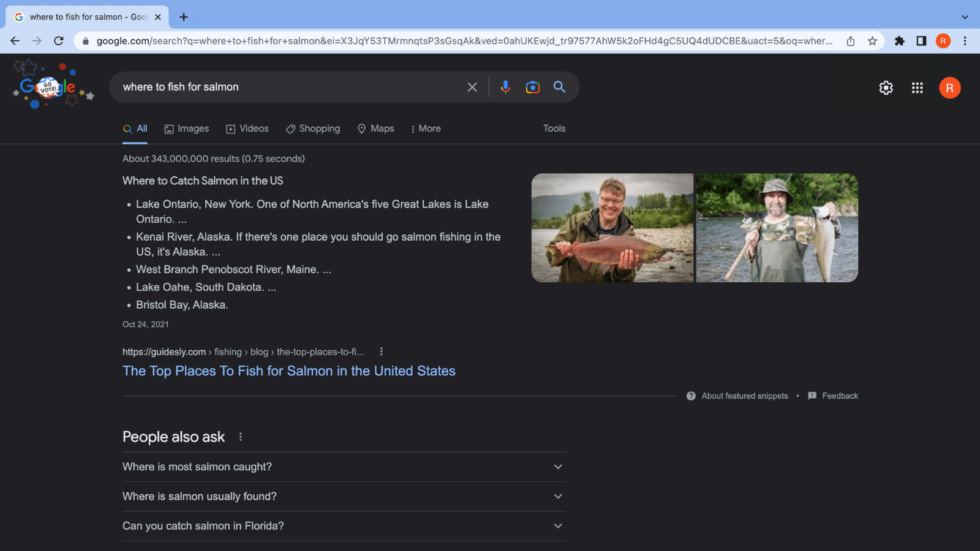Image resolution: width=980 pixels, height=551 pixels.
Task: Expand 'Where is salmon usually found?' question
Action: 343,496
